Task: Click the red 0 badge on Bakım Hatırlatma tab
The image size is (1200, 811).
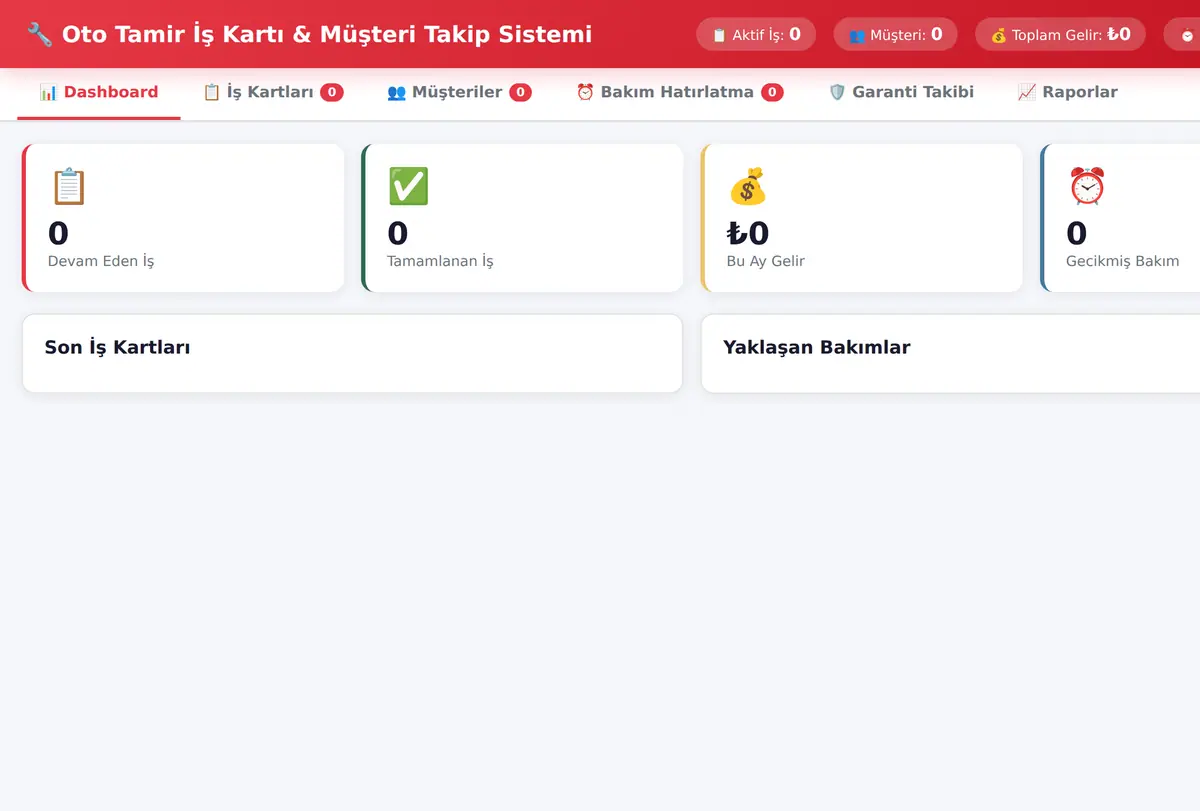Action: (x=772, y=92)
